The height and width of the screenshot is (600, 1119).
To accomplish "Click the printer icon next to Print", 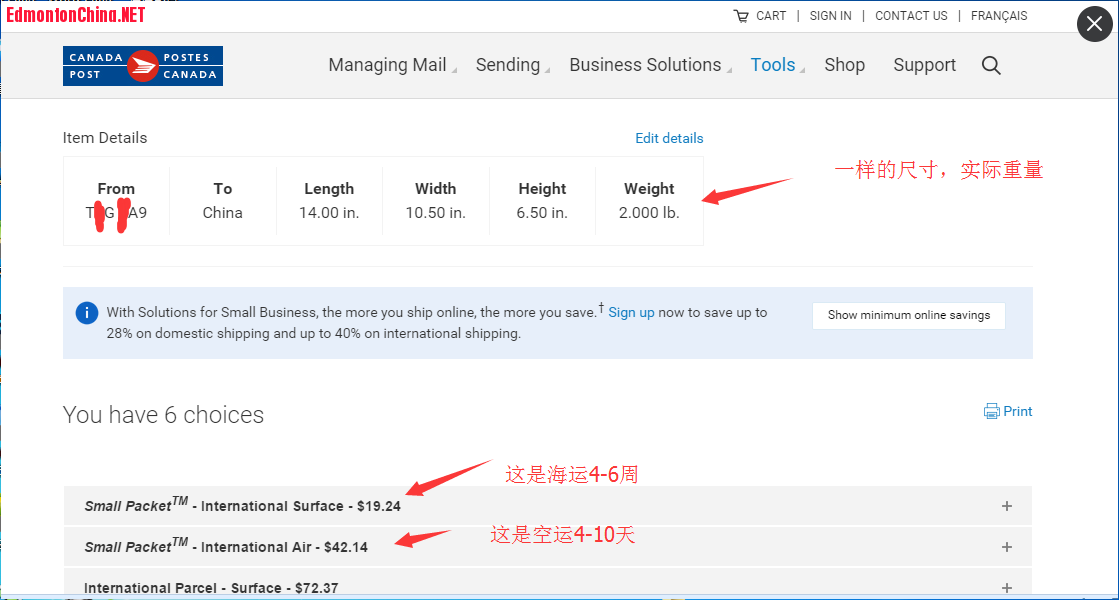I will [991, 411].
